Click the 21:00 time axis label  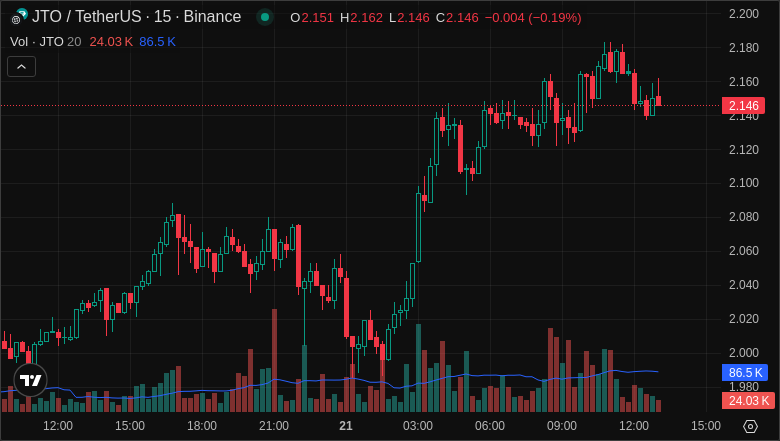(x=274, y=426)
